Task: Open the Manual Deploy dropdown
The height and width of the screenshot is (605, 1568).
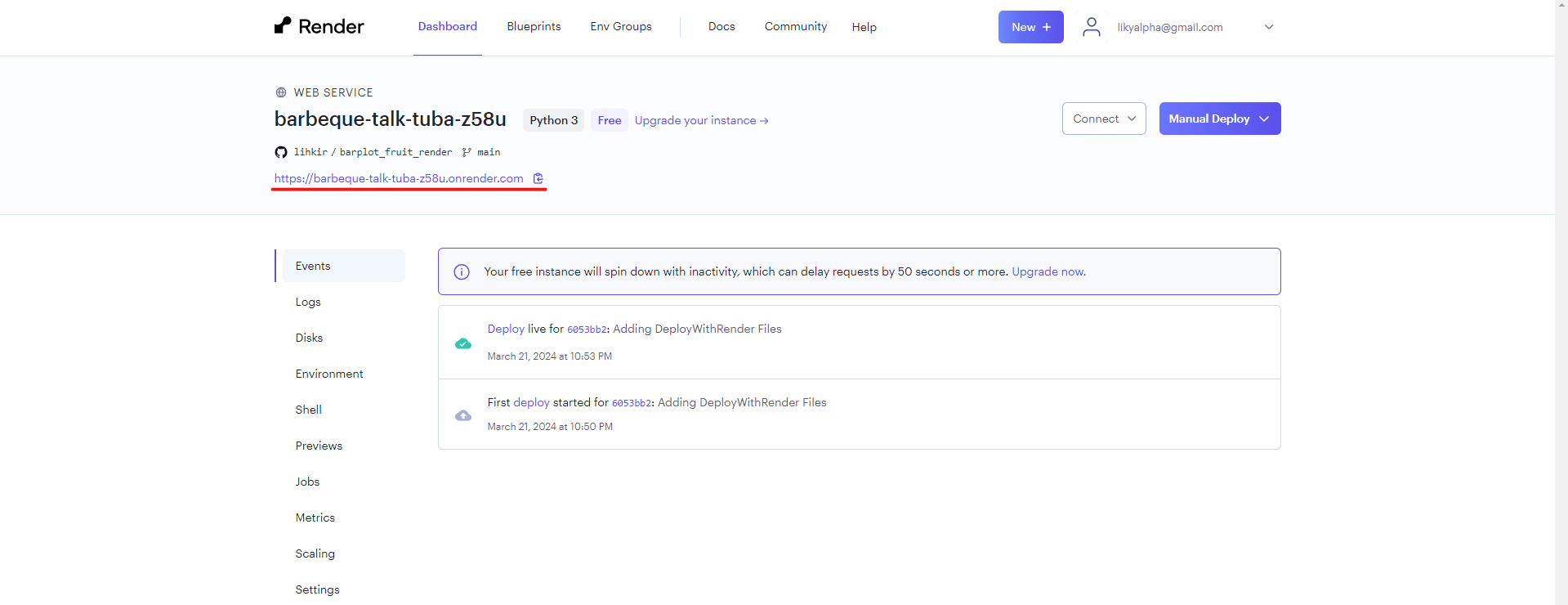Action: click(x=1220, y=119)
